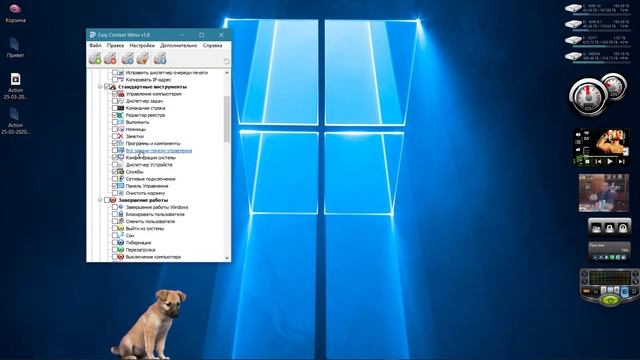
Task: Click the toolbar mouse icon with green plus badge
Action: coord(95,58)
